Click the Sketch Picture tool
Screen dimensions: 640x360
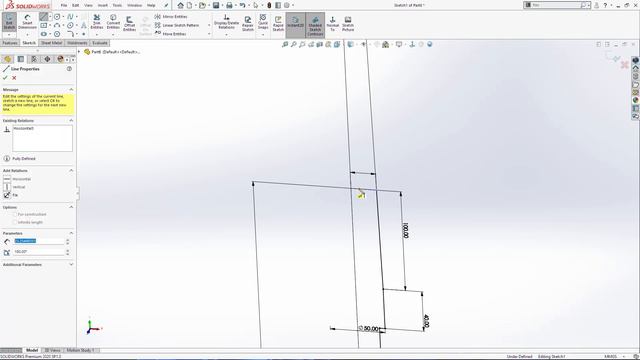348,24
